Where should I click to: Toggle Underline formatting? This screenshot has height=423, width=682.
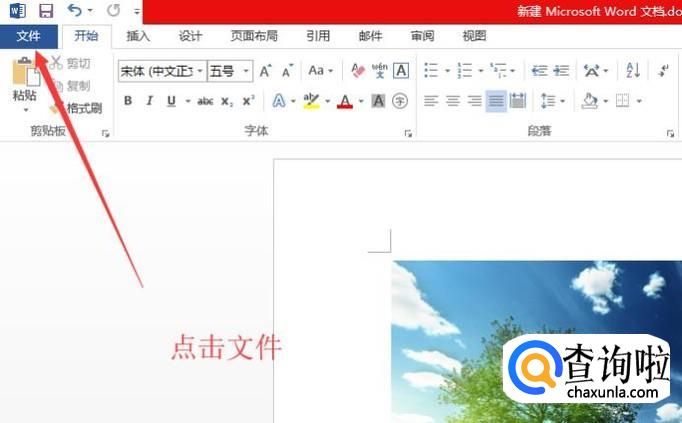pos(172,101)
